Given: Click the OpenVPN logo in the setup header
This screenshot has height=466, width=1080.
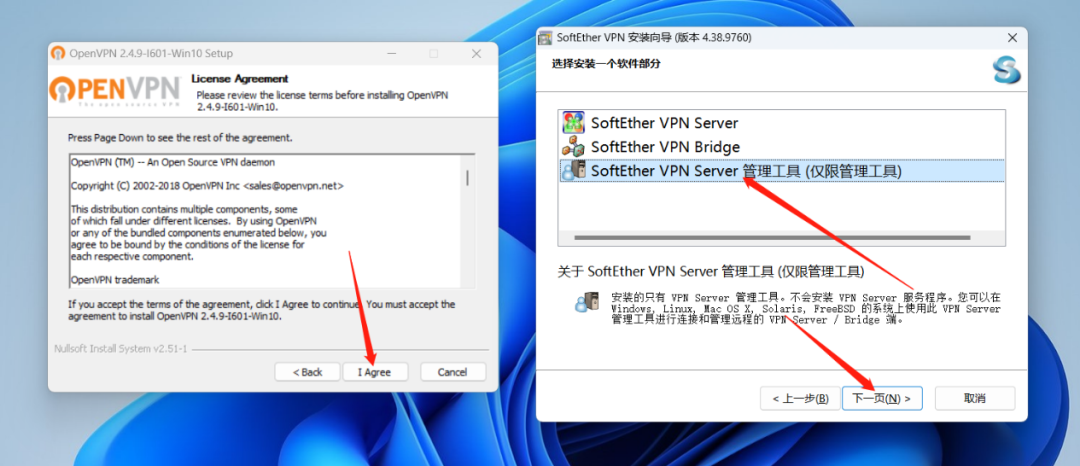Looking at the screenshot, I should click(x=115, y=90).
